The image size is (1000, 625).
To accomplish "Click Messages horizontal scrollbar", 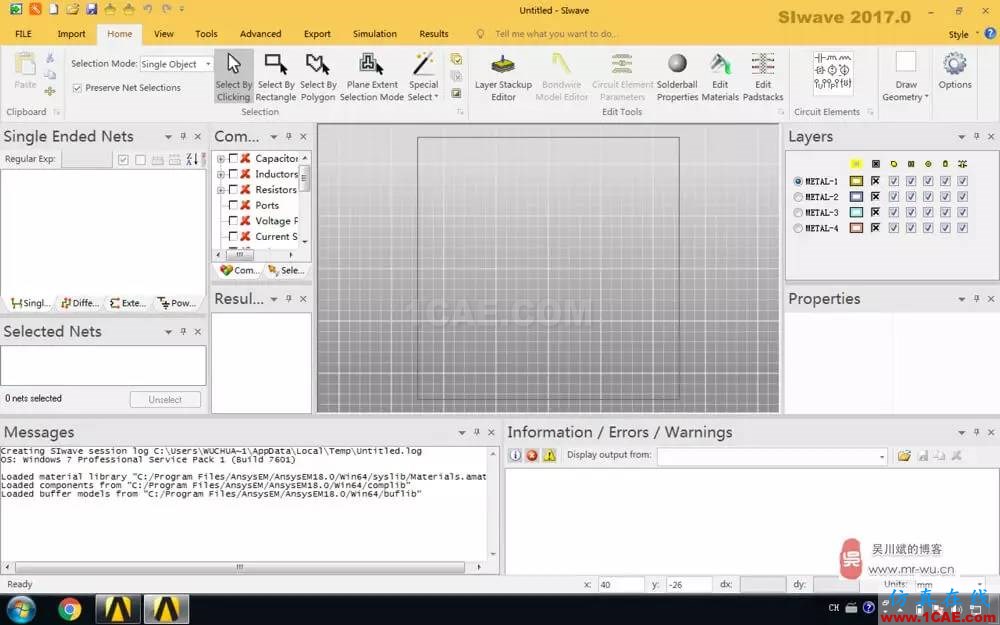I will pos(240,567).
